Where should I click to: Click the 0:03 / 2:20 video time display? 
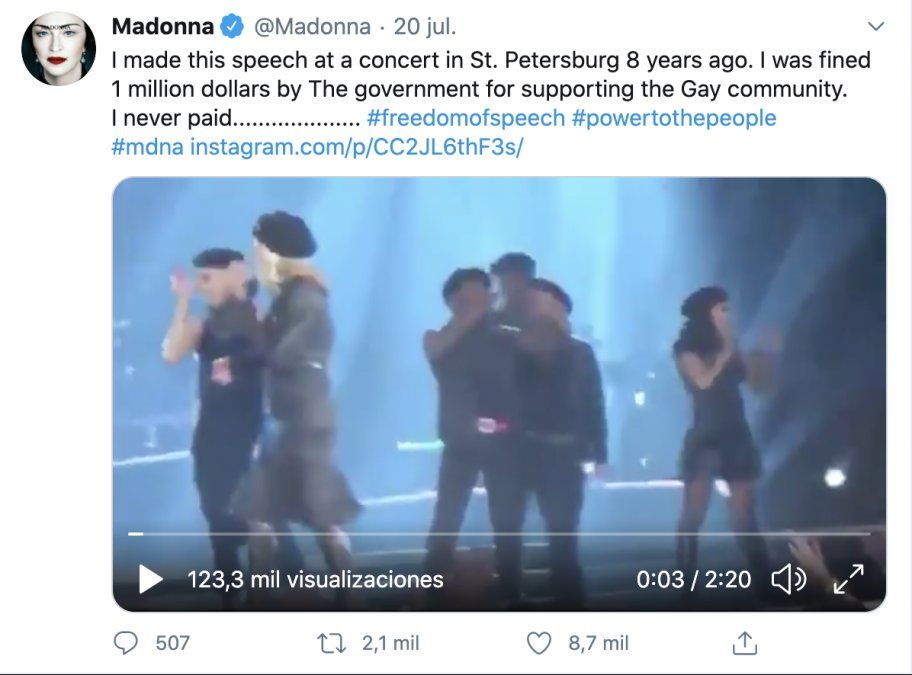(693, 579)
